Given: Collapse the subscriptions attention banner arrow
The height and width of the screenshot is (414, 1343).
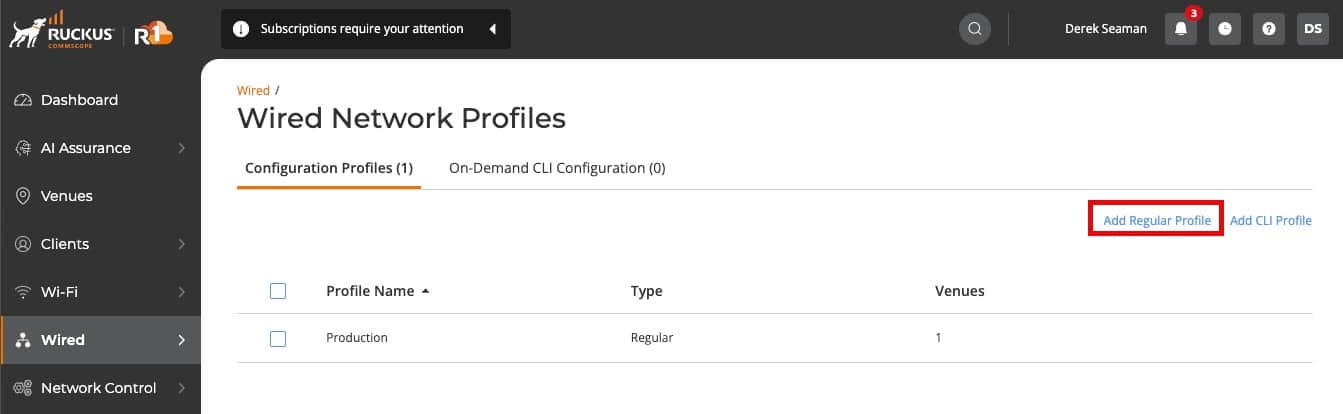Looking at the screenshot, I should click(x=492, y=29).
